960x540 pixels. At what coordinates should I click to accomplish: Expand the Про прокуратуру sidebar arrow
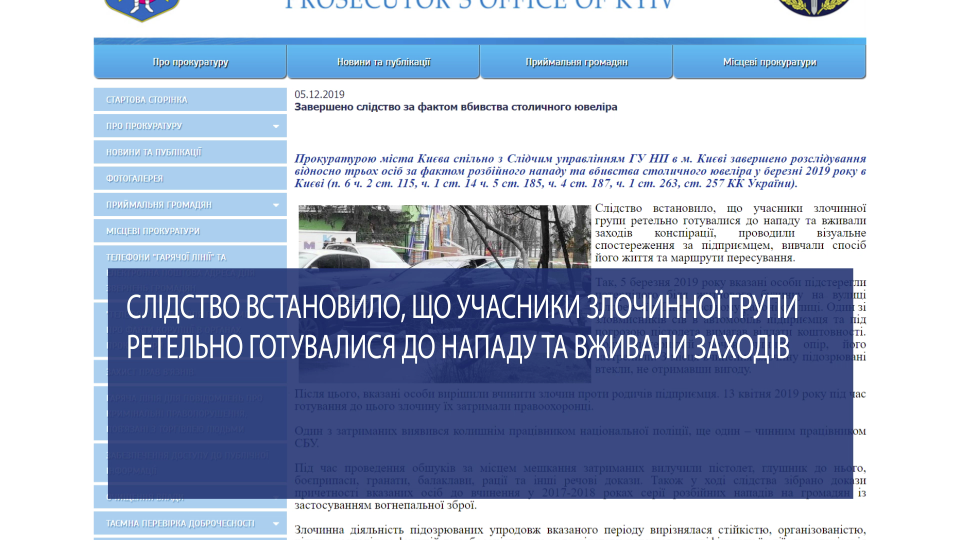(x=276, y=126)
